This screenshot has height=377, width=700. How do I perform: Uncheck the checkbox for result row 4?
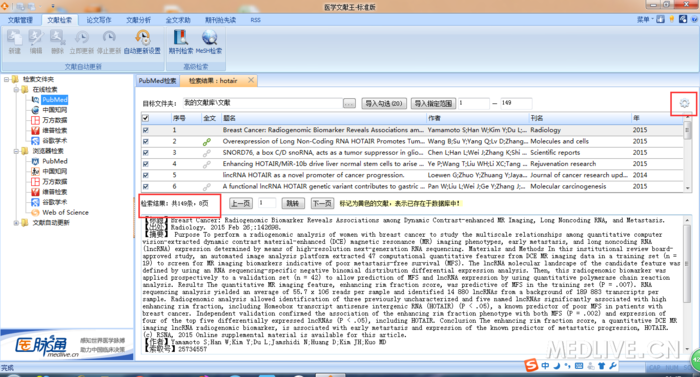[x=146, y=164]
